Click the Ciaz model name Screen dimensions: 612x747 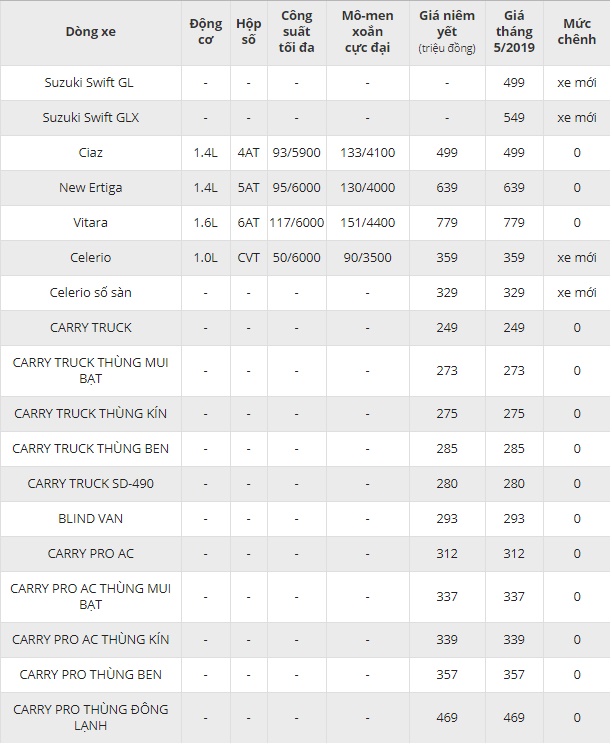(91, 153)
